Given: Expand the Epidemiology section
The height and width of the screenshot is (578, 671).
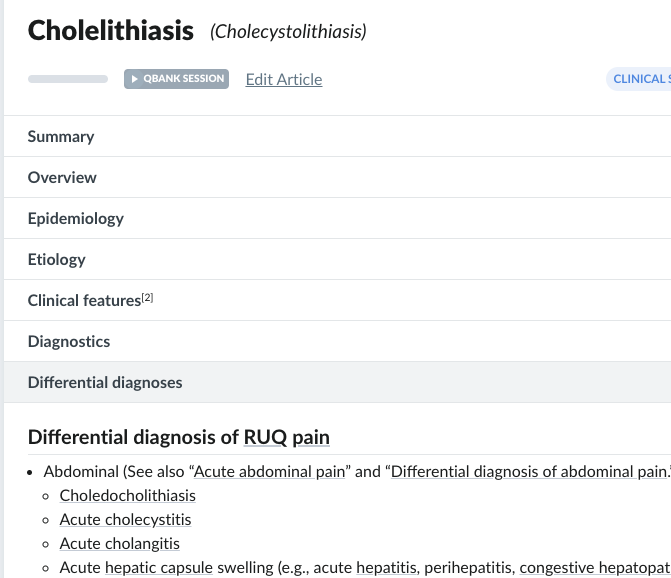Looking at the screenshot, I should pyautogui.click(x=76, y=218).
